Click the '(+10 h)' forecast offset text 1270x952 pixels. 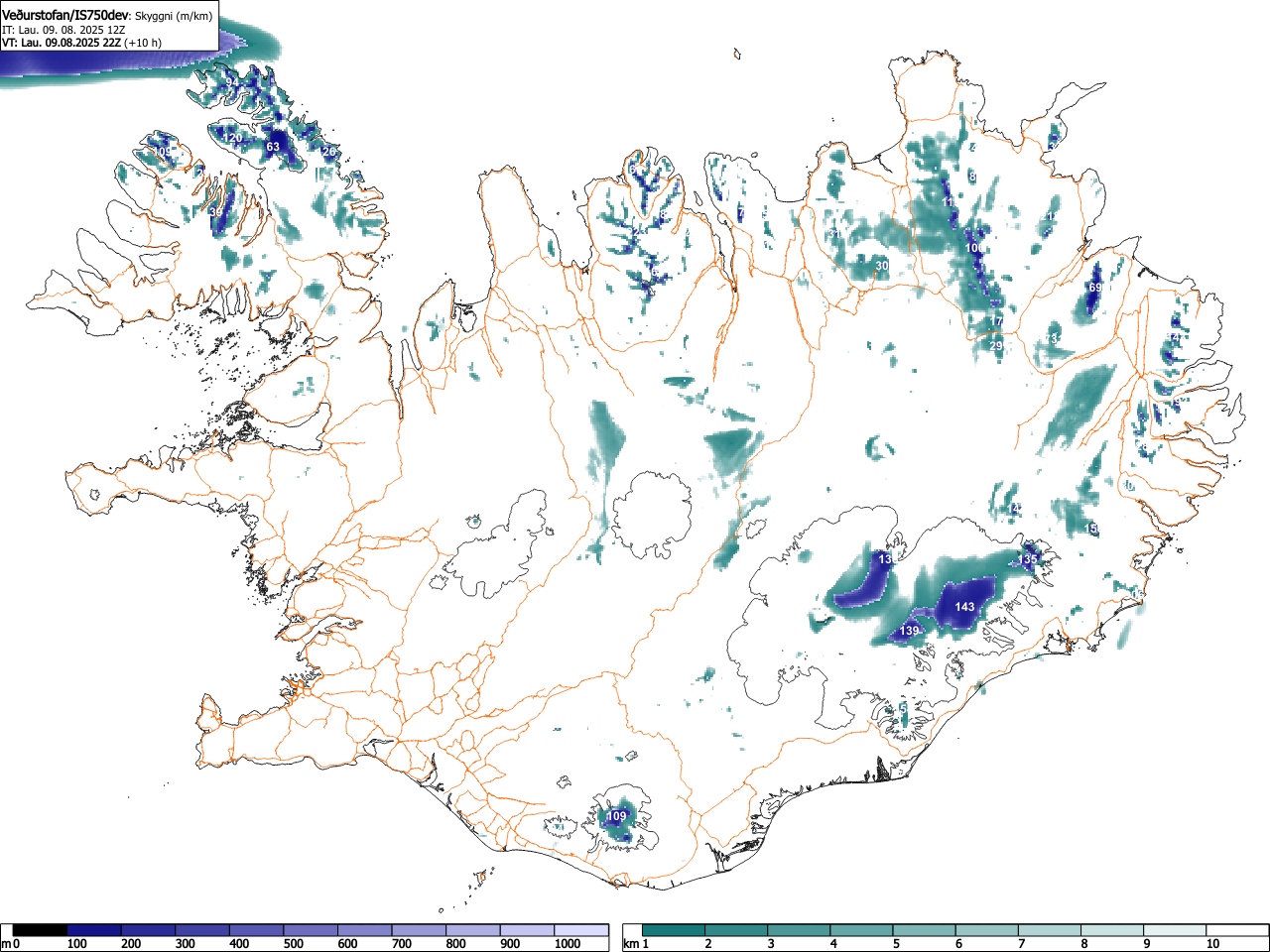point(143,43)
